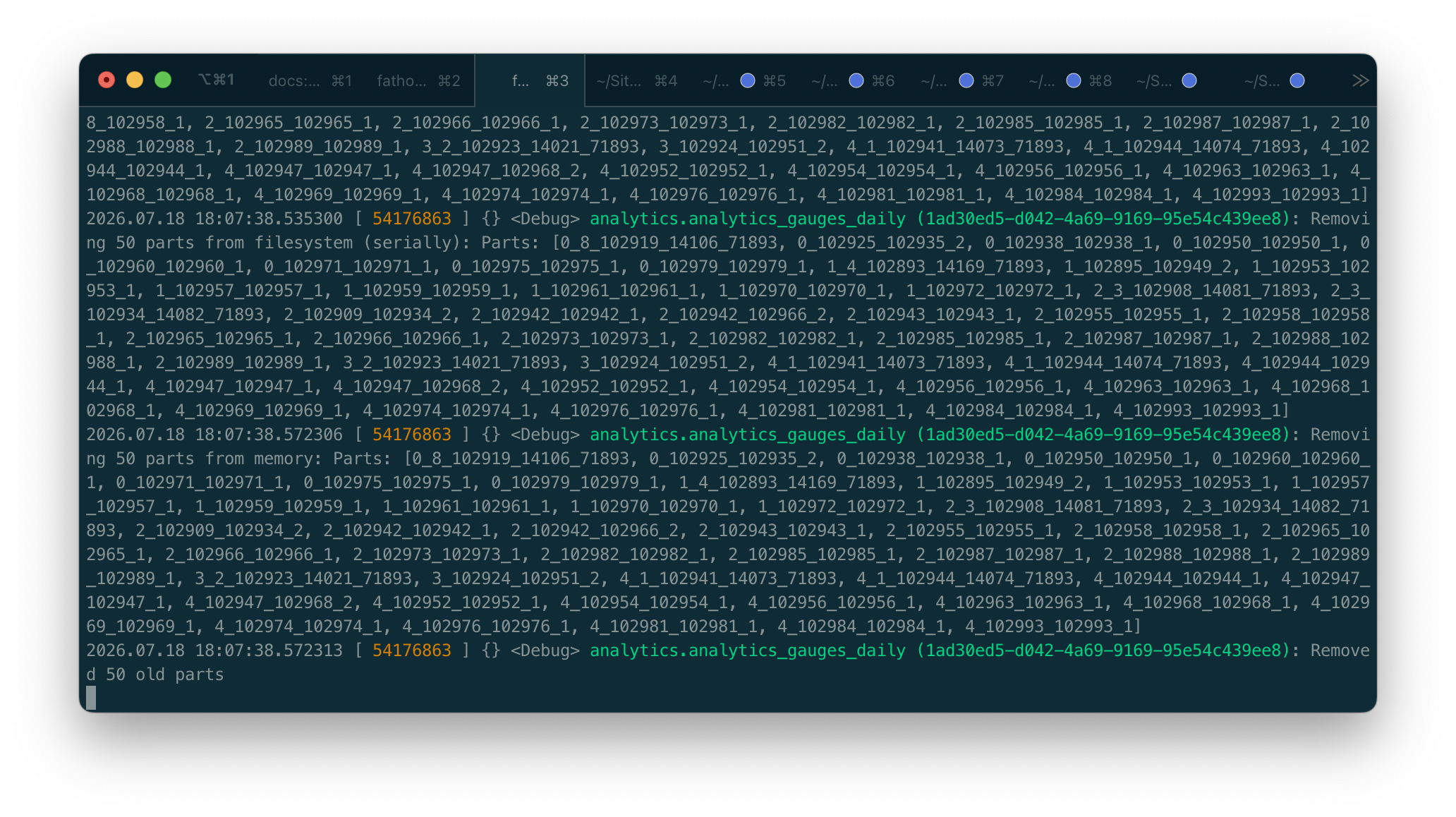This screenshot has width=1456, height=817.
Task: Click analytics.analytics_gauges_daily on the 18:07:38.535300 line
Action: tap(748, 219)
